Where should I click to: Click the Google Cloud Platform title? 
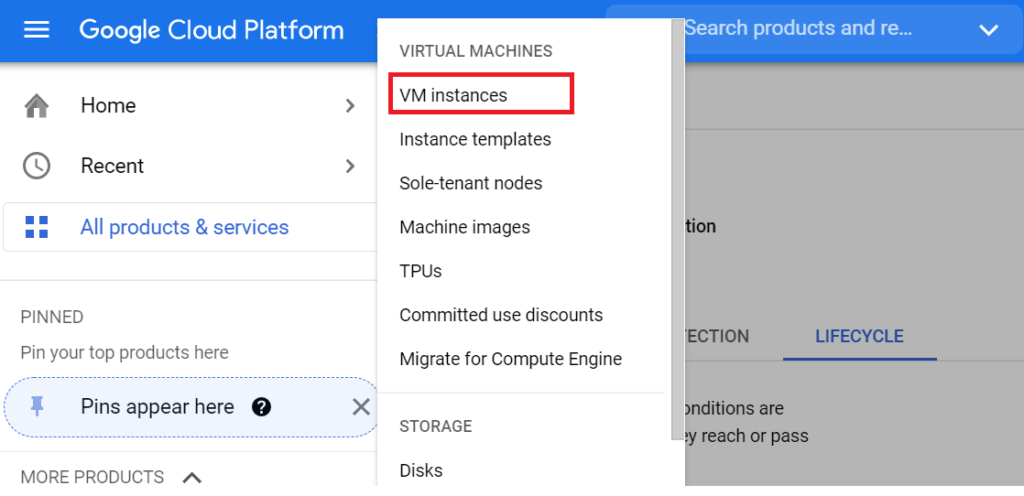(212, 30)
